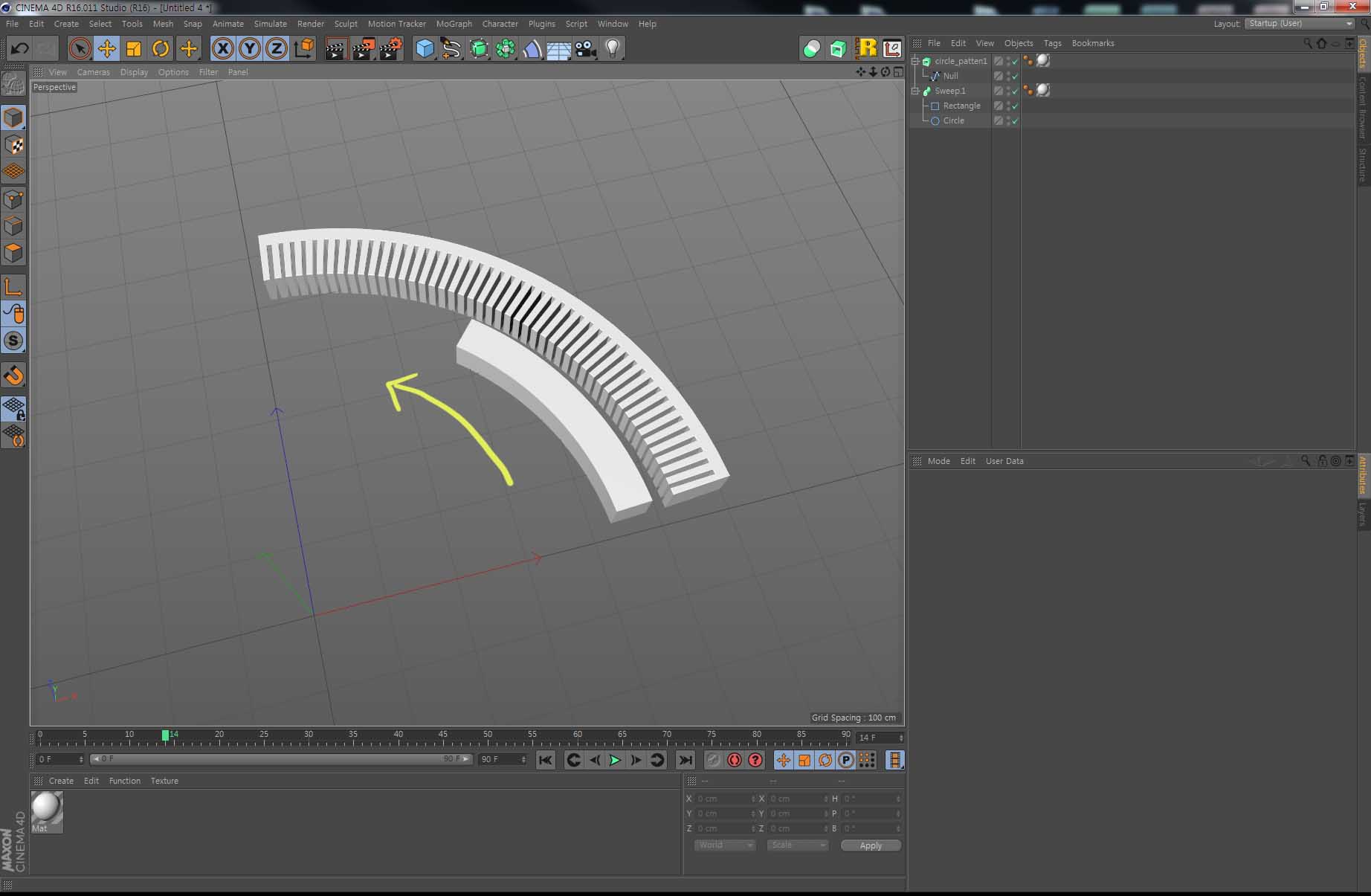The width and height of the screenshot is (1371, 896).
Task: Click the Record Active Objects button
Action: pyautogui.click(x=713, y=760)
